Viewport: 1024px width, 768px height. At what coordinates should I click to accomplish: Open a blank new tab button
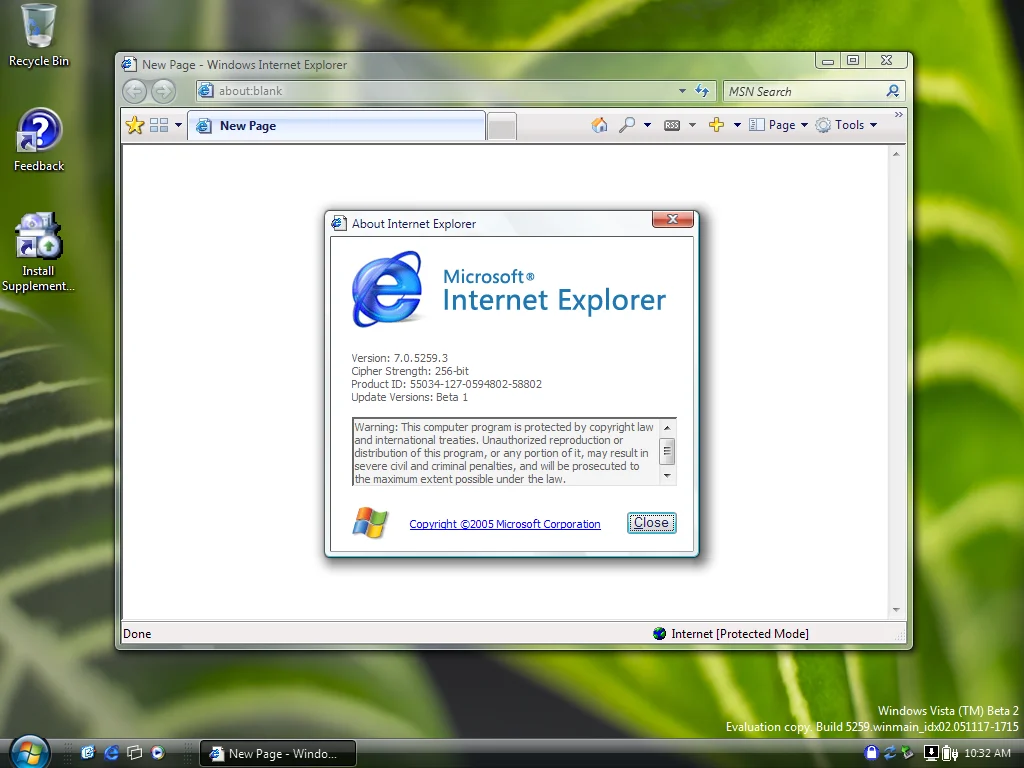tap(502, 127)
